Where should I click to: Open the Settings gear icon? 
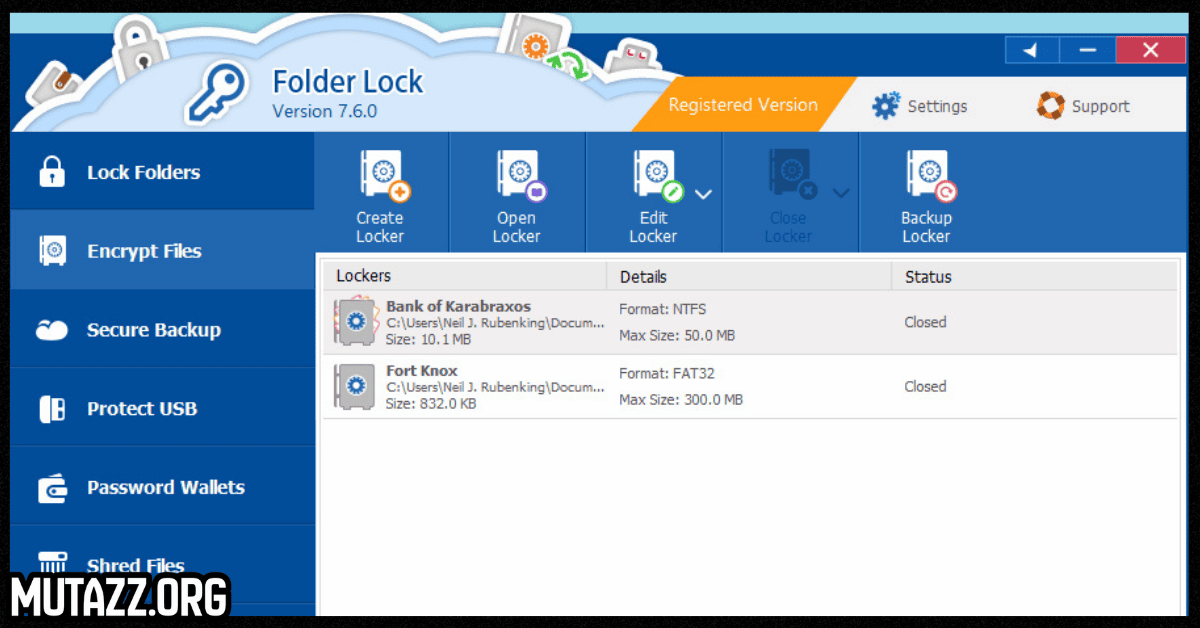(x=886, y=104)
